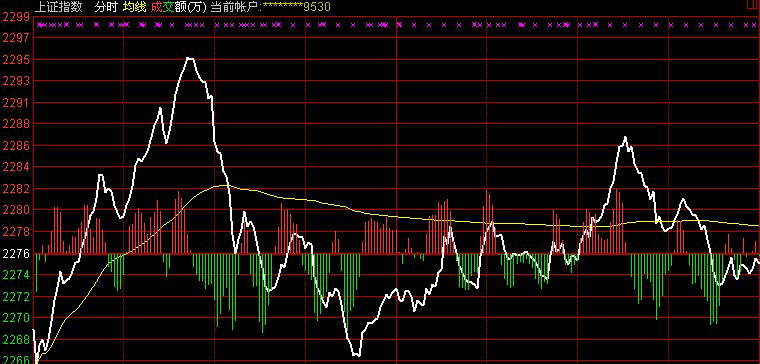The image size is (760, 364).
Task: Click the first magenta X marker at far left
Action: 40,25
